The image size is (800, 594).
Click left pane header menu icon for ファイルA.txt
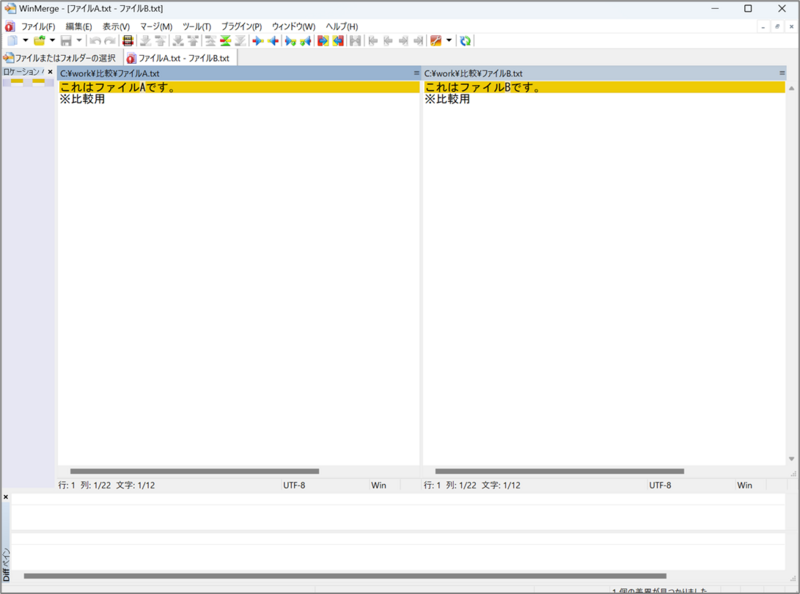[416, 73]
